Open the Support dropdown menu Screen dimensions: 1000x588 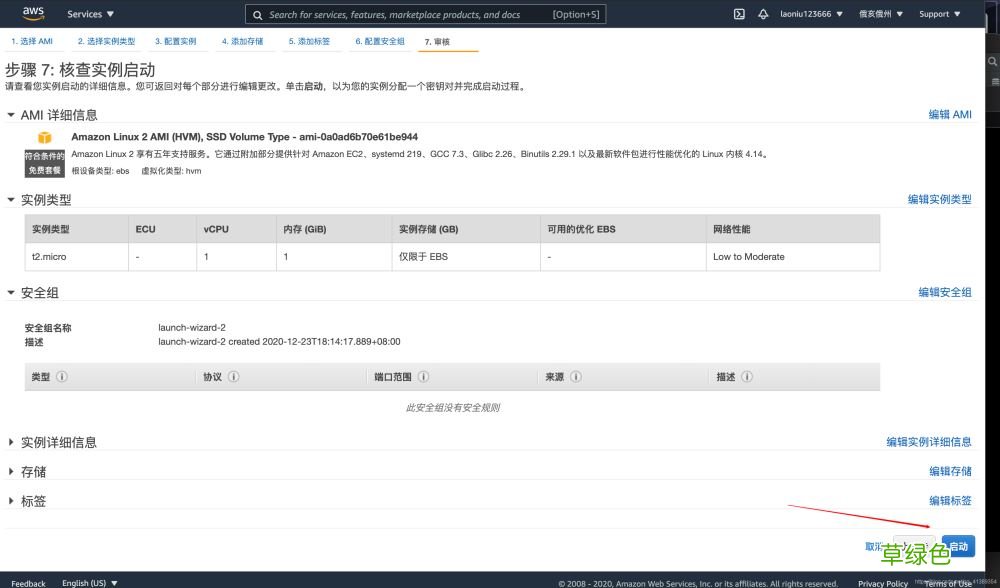pos(939,14)
